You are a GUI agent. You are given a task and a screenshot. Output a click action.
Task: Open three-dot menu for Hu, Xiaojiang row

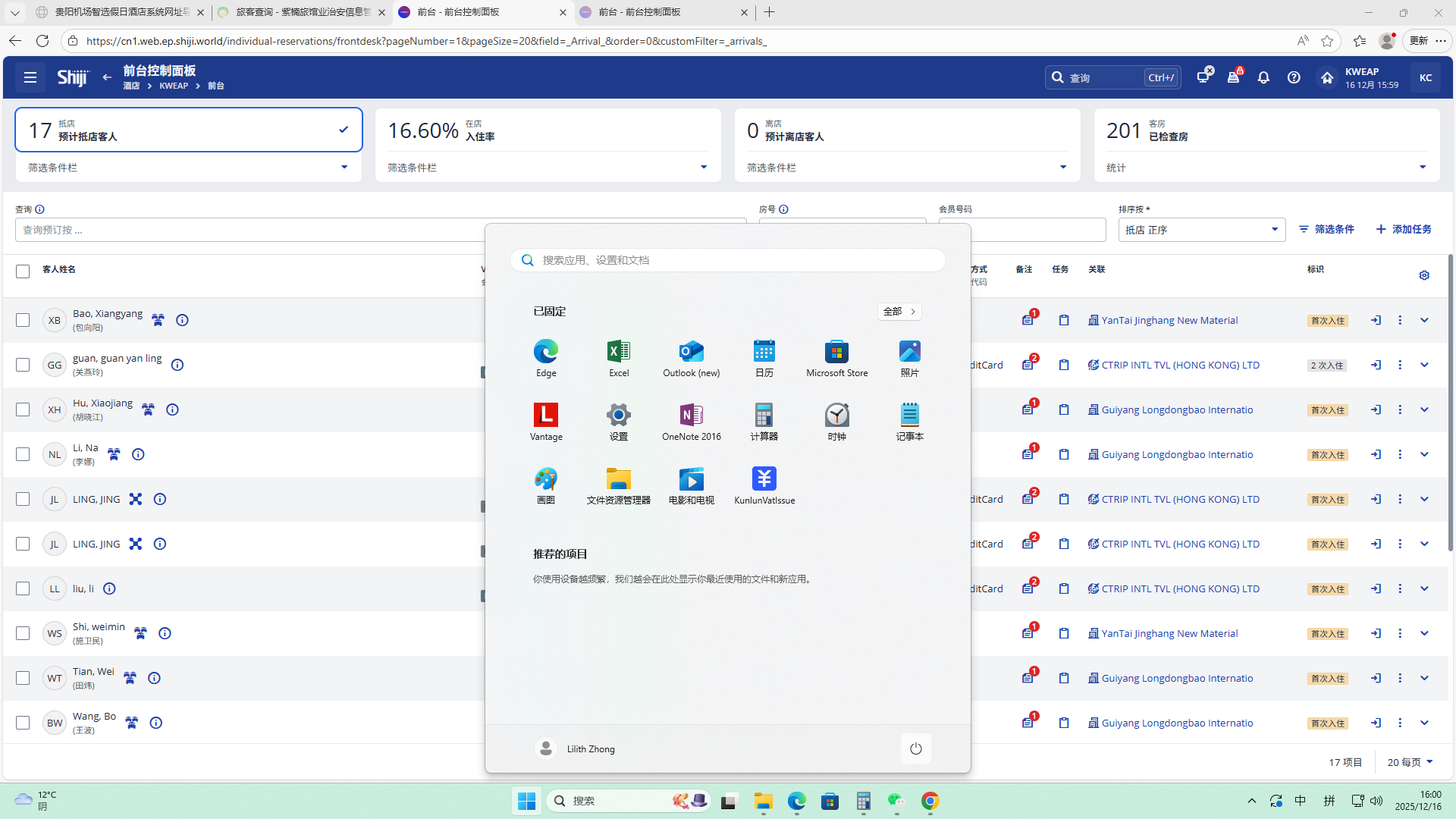pyautogui.click(x=1400, y=409)
